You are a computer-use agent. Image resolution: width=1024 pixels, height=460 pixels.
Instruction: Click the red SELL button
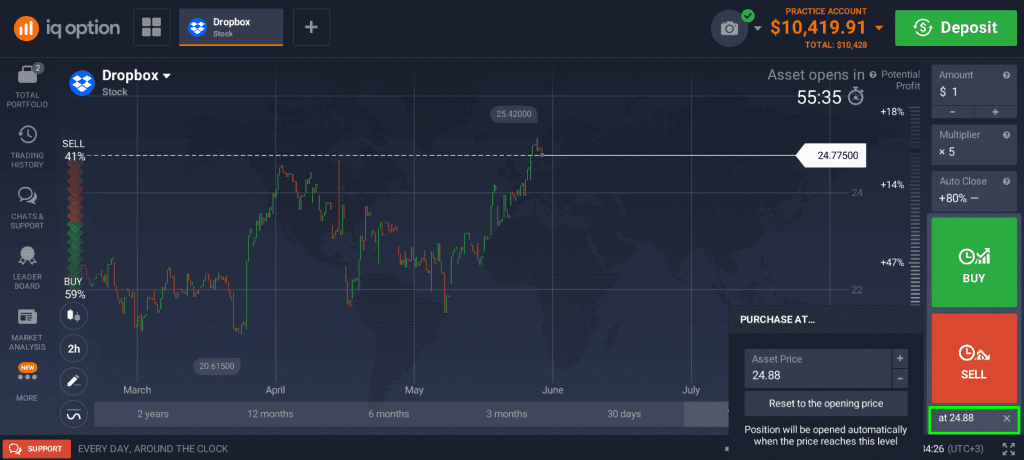pyautogui.click(x=974, y=359)
